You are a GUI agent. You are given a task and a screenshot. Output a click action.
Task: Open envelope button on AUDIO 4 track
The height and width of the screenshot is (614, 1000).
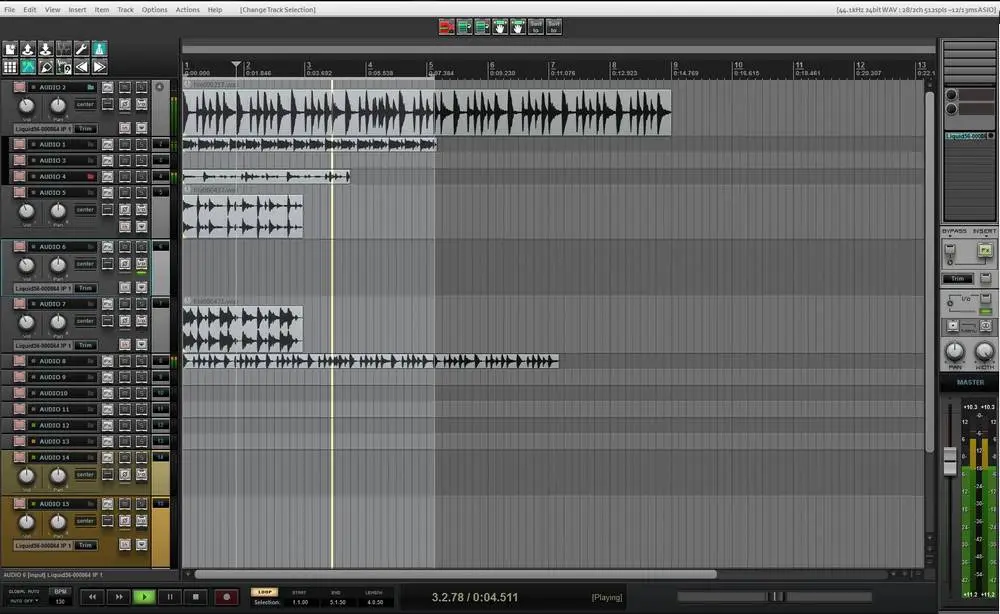[x=107, y=177]
